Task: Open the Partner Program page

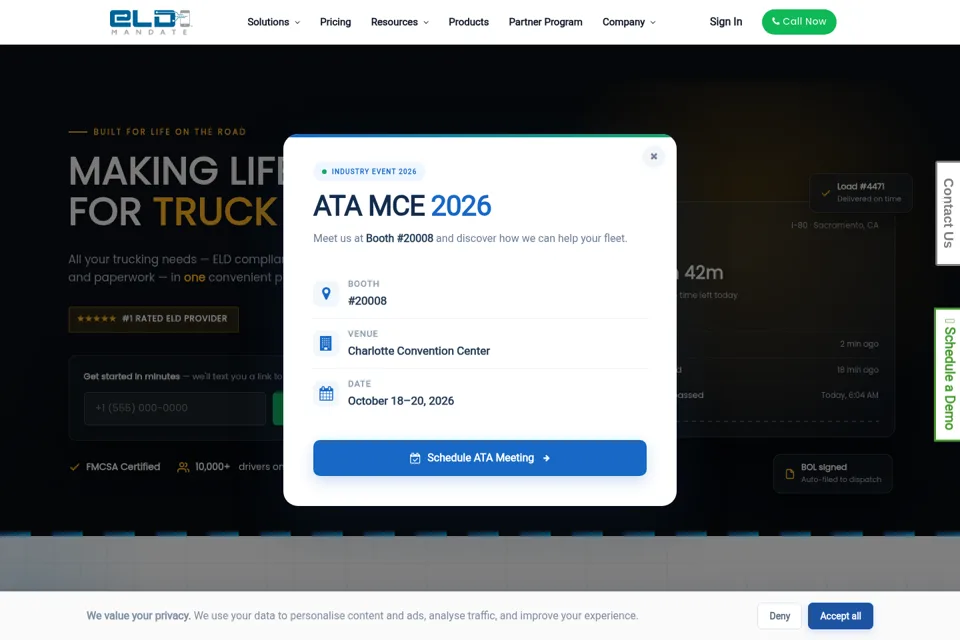Action: click(546, 22)
